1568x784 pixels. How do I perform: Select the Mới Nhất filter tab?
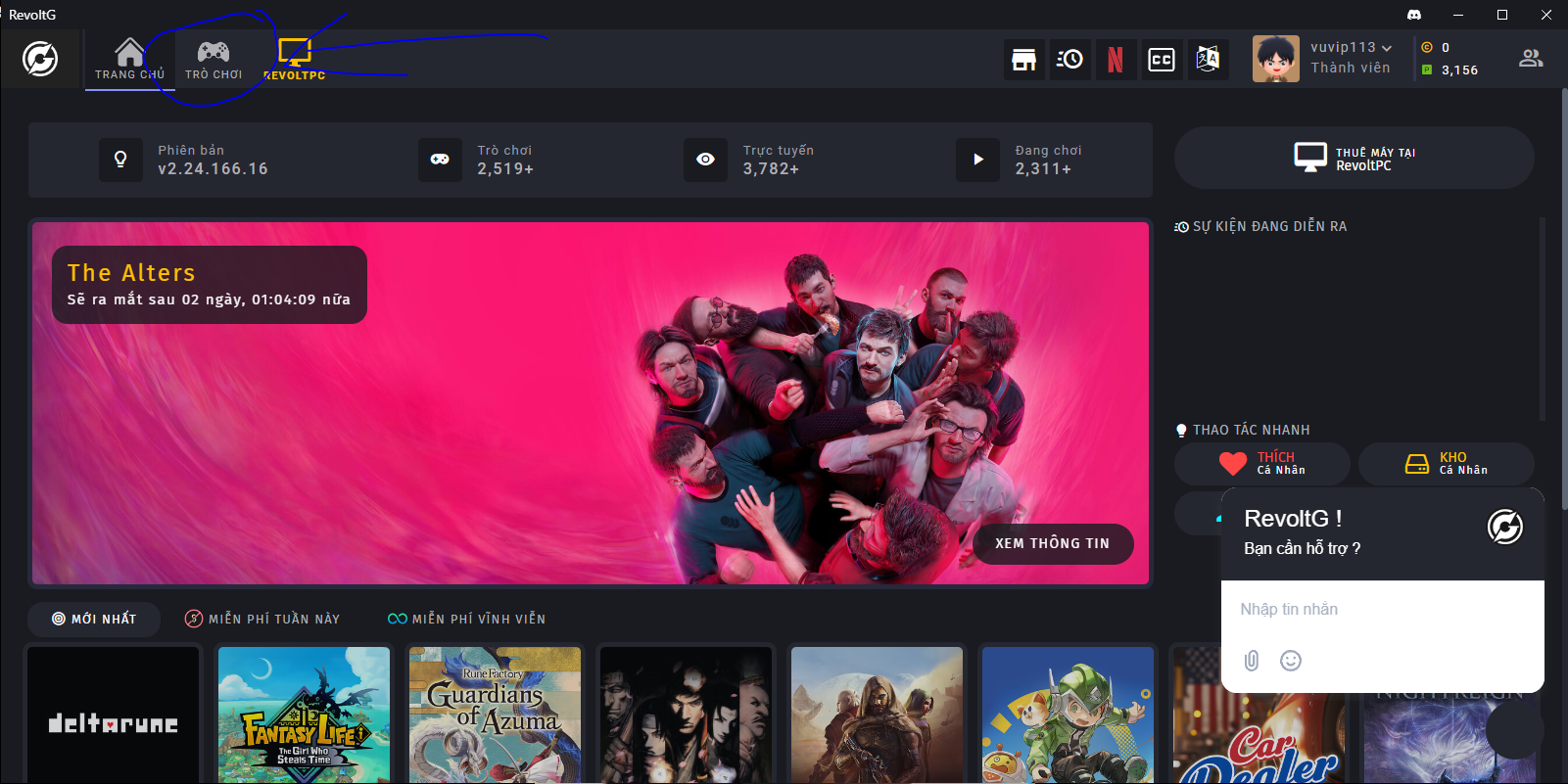coord(94,619)
